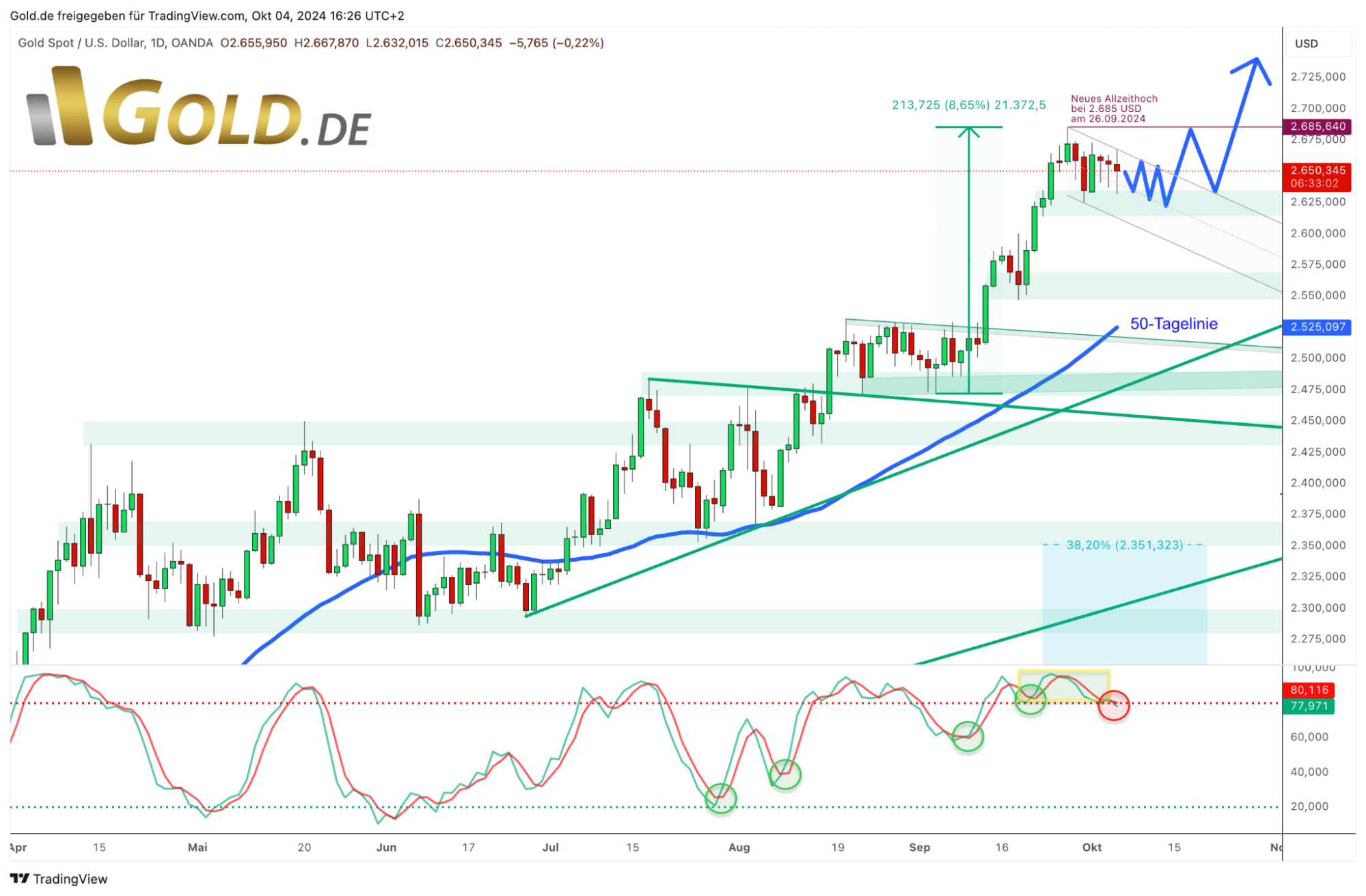Click the 60,000 stochastic axis label
Viewport: 1366px width, 896px height.
[x=1309, y=737]
